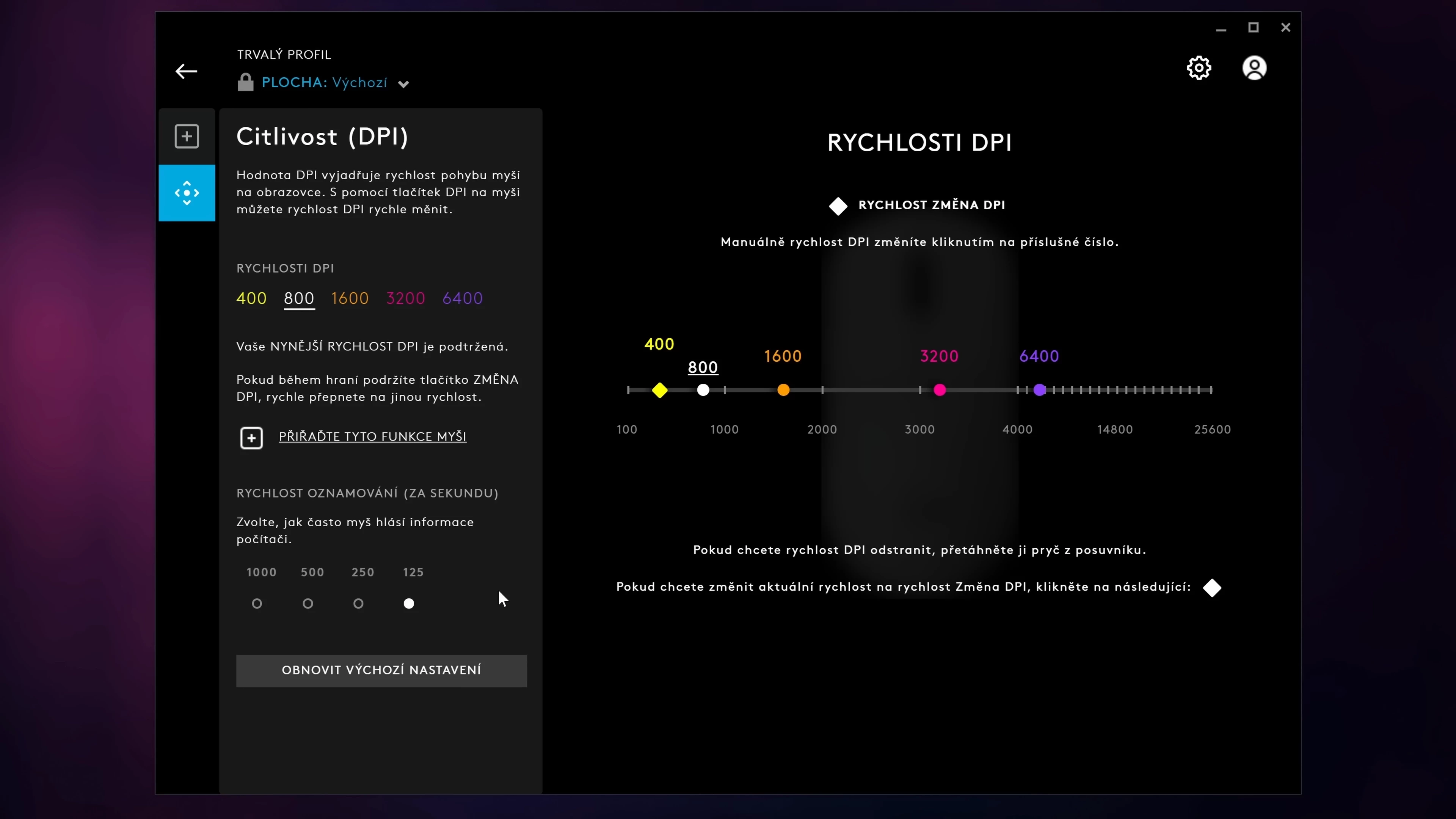Screen dimensions: 1456x819
Task: Click the yellow 400 diamond slider marker
Action: point(660,390)
